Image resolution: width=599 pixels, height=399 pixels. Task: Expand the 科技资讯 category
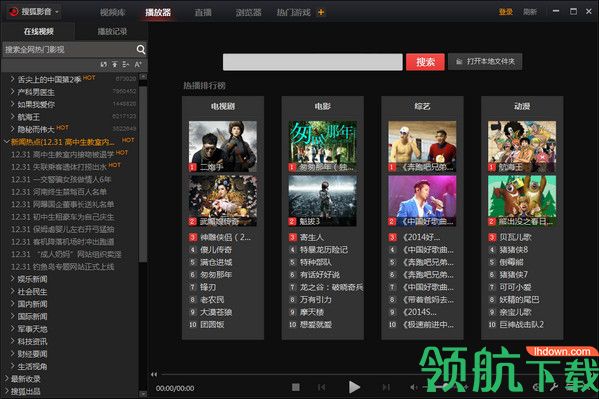[x=12, y=341]
